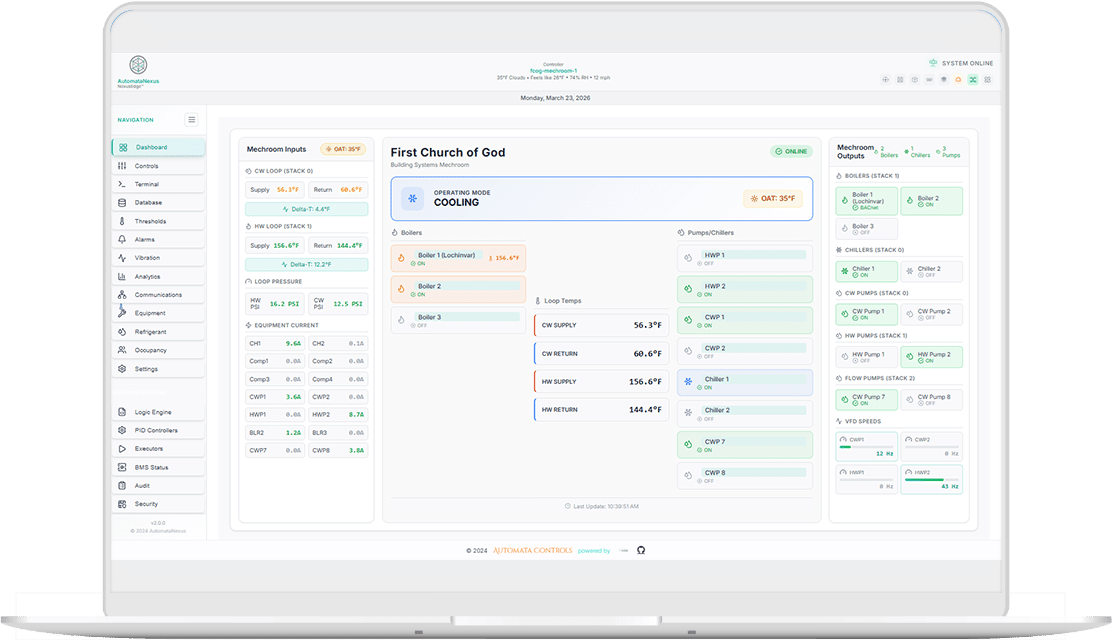Click the Database cylinder icon in sidebar
The image size is (1112, 640).
click(x=123, y=203)
